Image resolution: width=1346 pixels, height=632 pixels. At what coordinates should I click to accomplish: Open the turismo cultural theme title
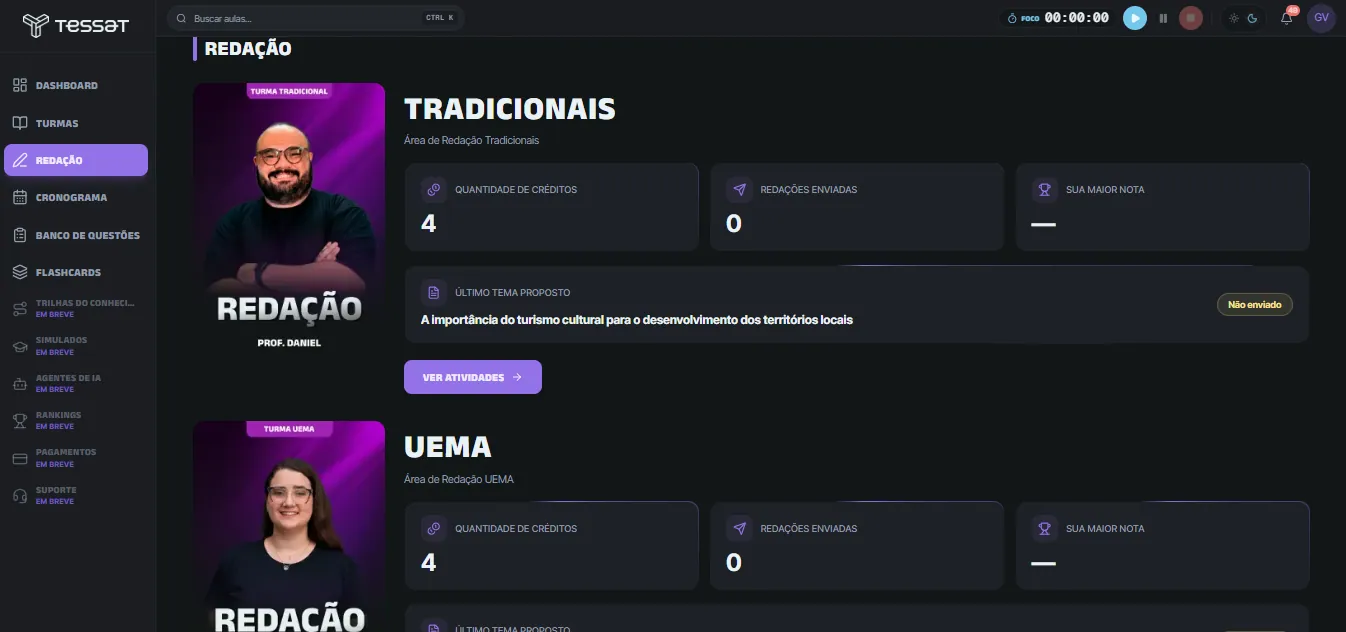point(637,320)
